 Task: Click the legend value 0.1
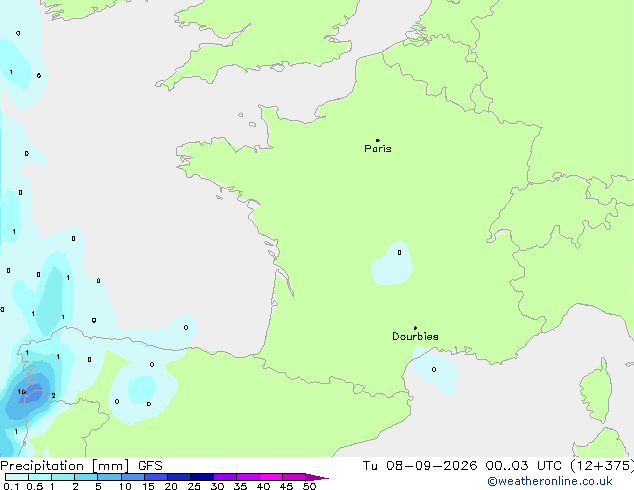pyautogui.click(x=11, y=486)
